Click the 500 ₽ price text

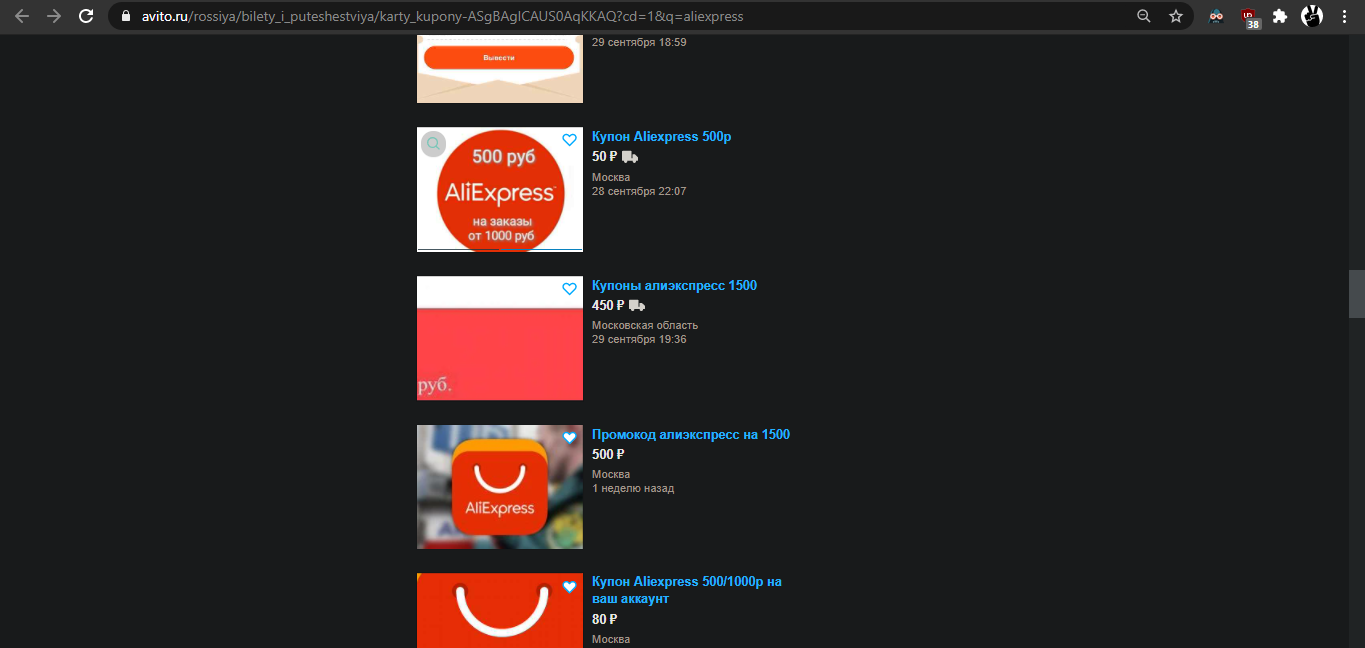point(608,455)
